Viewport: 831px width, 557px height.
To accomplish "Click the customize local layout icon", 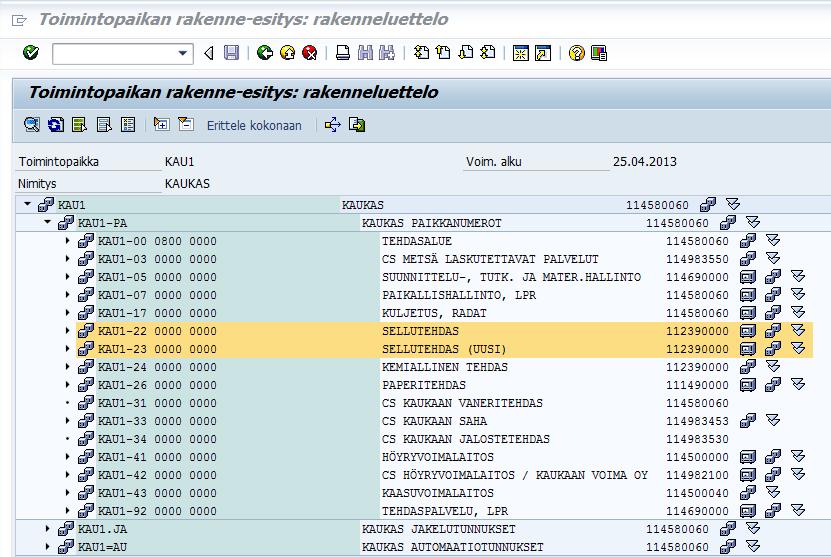I will click(x=599, y=53).
